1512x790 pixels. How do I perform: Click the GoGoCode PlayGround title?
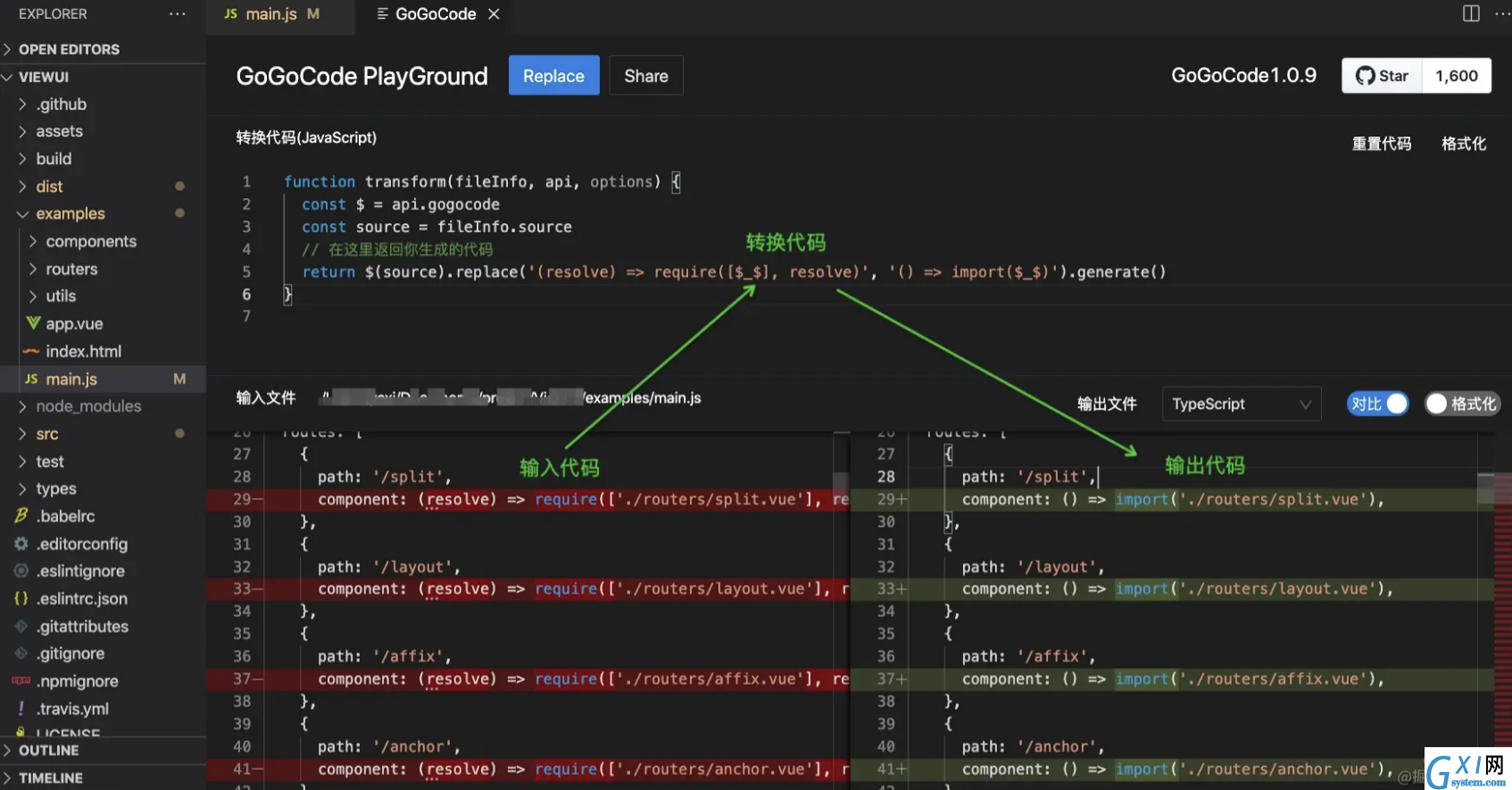coord(361,76)
